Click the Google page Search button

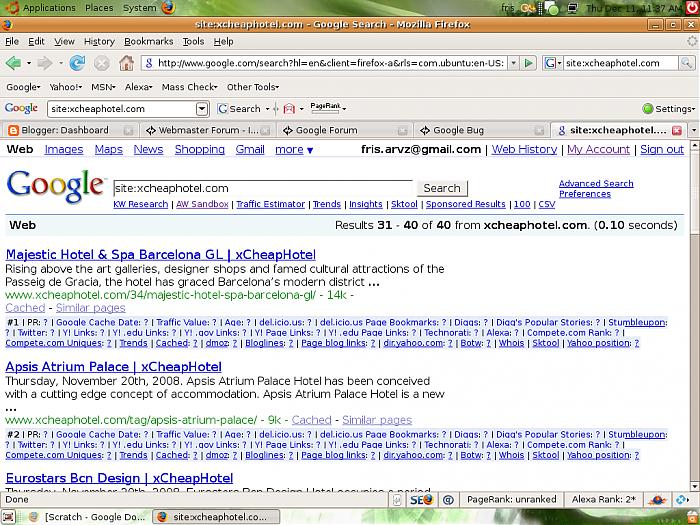[442, 188]
